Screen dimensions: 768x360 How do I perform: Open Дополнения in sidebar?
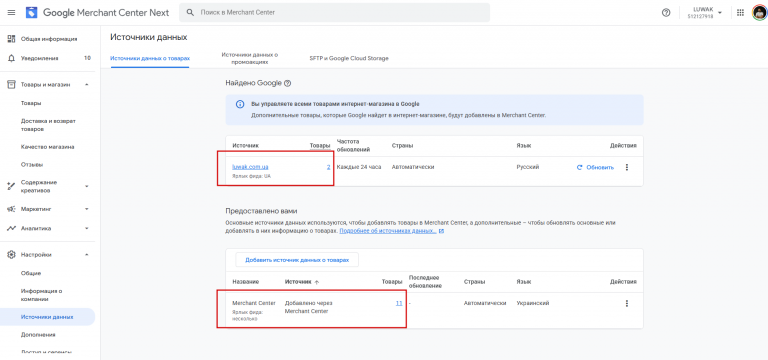coord(38,335)
